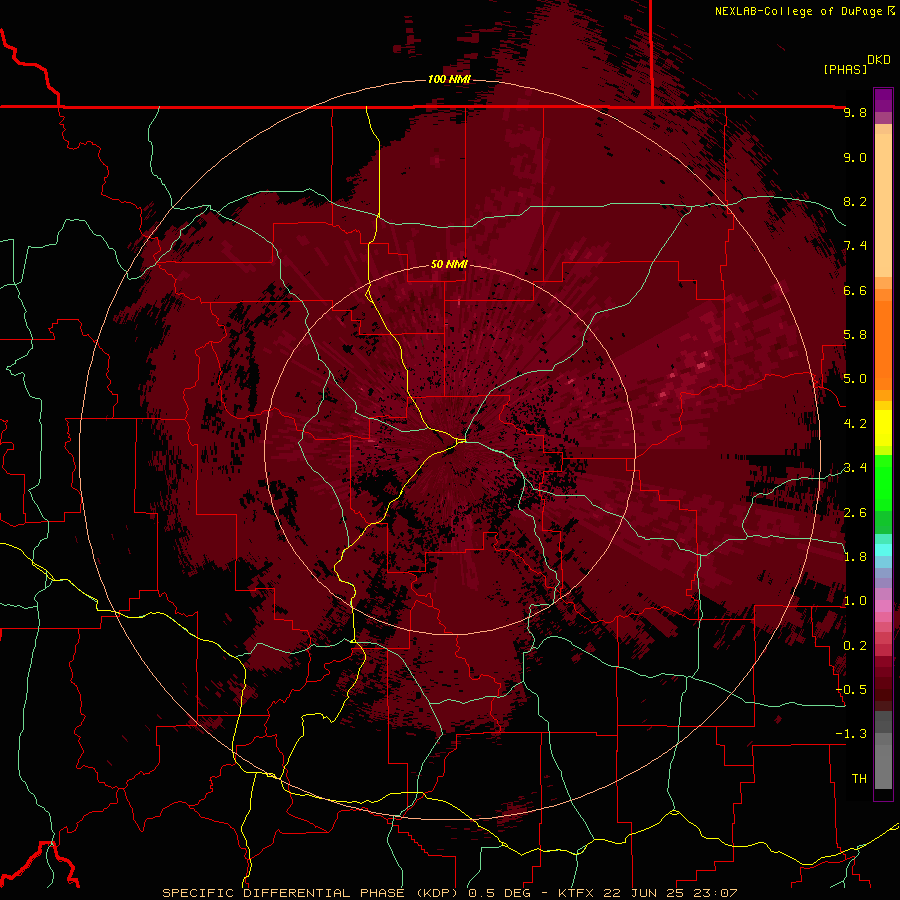900x900 pixels.
Task: Click the 5.0 legend value
Action: click(855, 379)
